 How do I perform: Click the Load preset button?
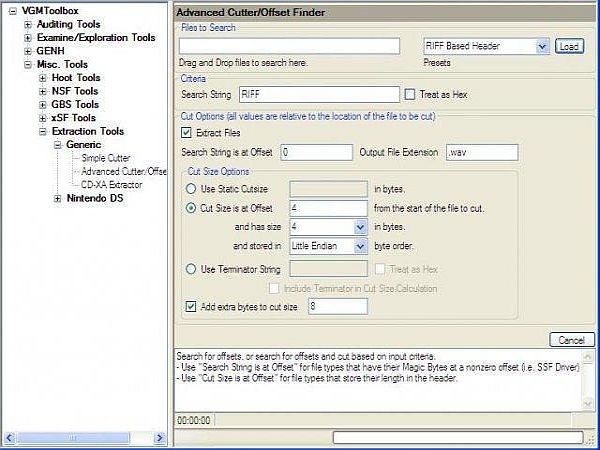click(569, 46)
